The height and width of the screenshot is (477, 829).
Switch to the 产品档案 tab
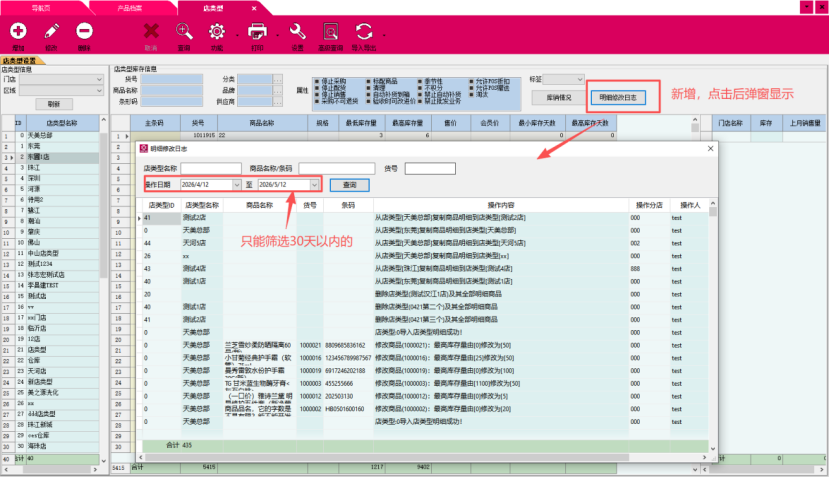pyautogui.click(x=130, y=8)
